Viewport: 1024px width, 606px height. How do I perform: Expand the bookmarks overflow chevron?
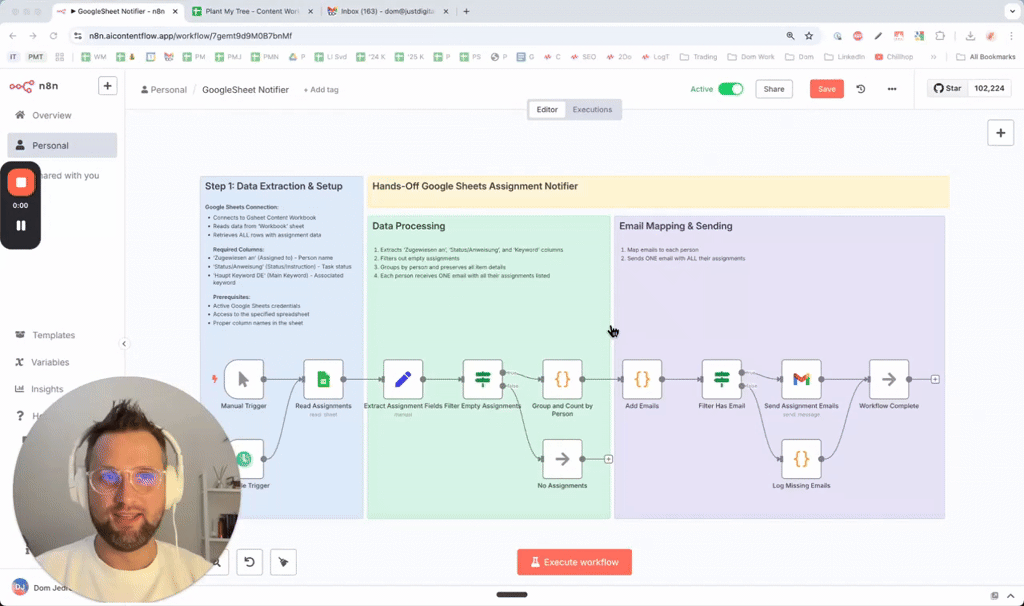point(933,57)
